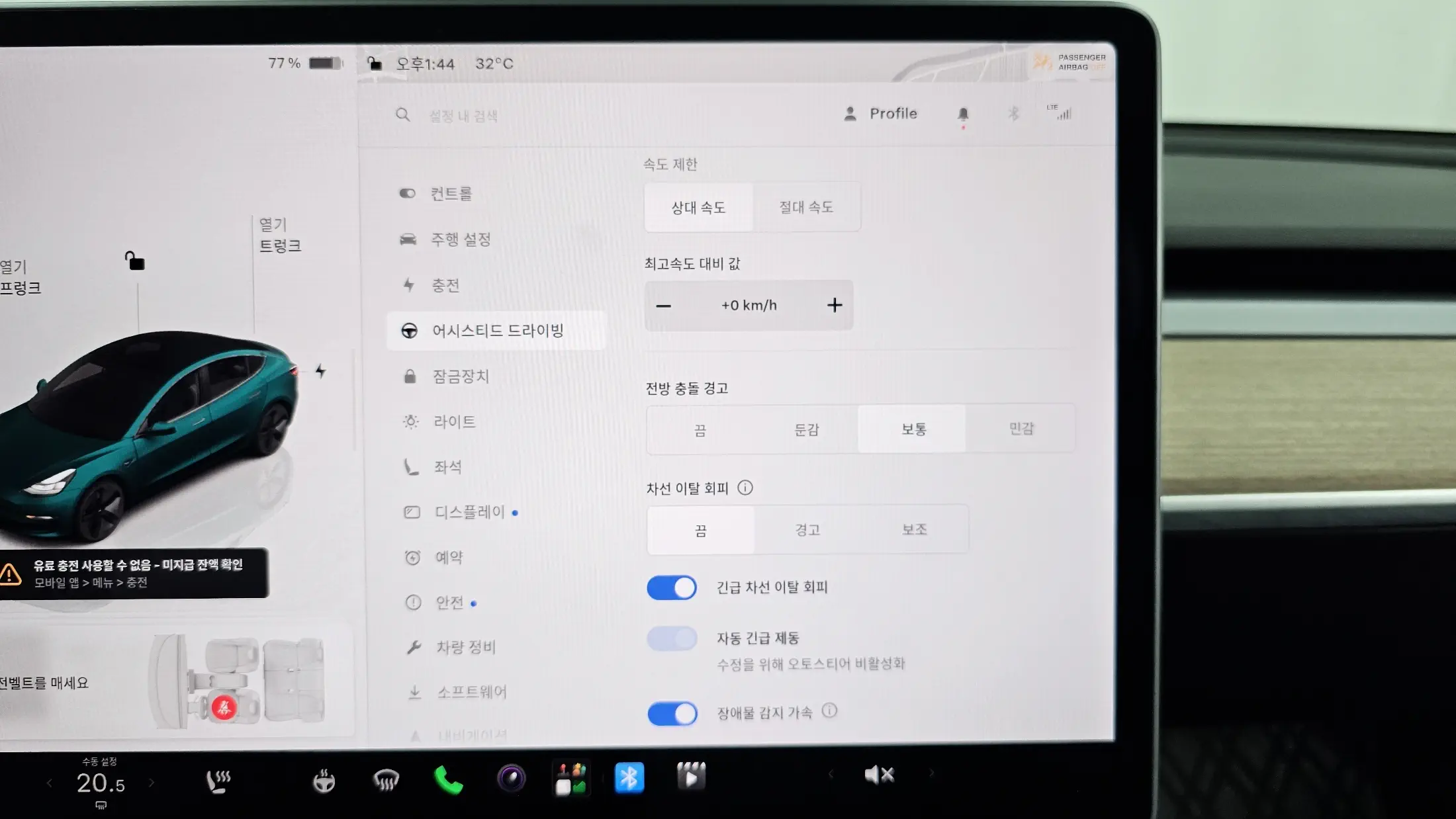Turn on the heated steering wheel

[324, 781]
